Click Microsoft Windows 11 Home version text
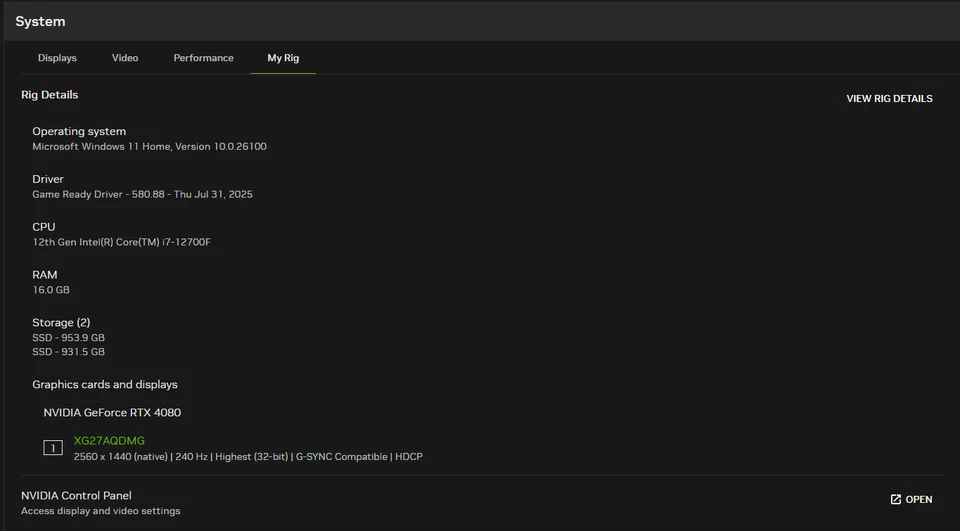Screen dimensions: 960x531 [x=149, y=146]
